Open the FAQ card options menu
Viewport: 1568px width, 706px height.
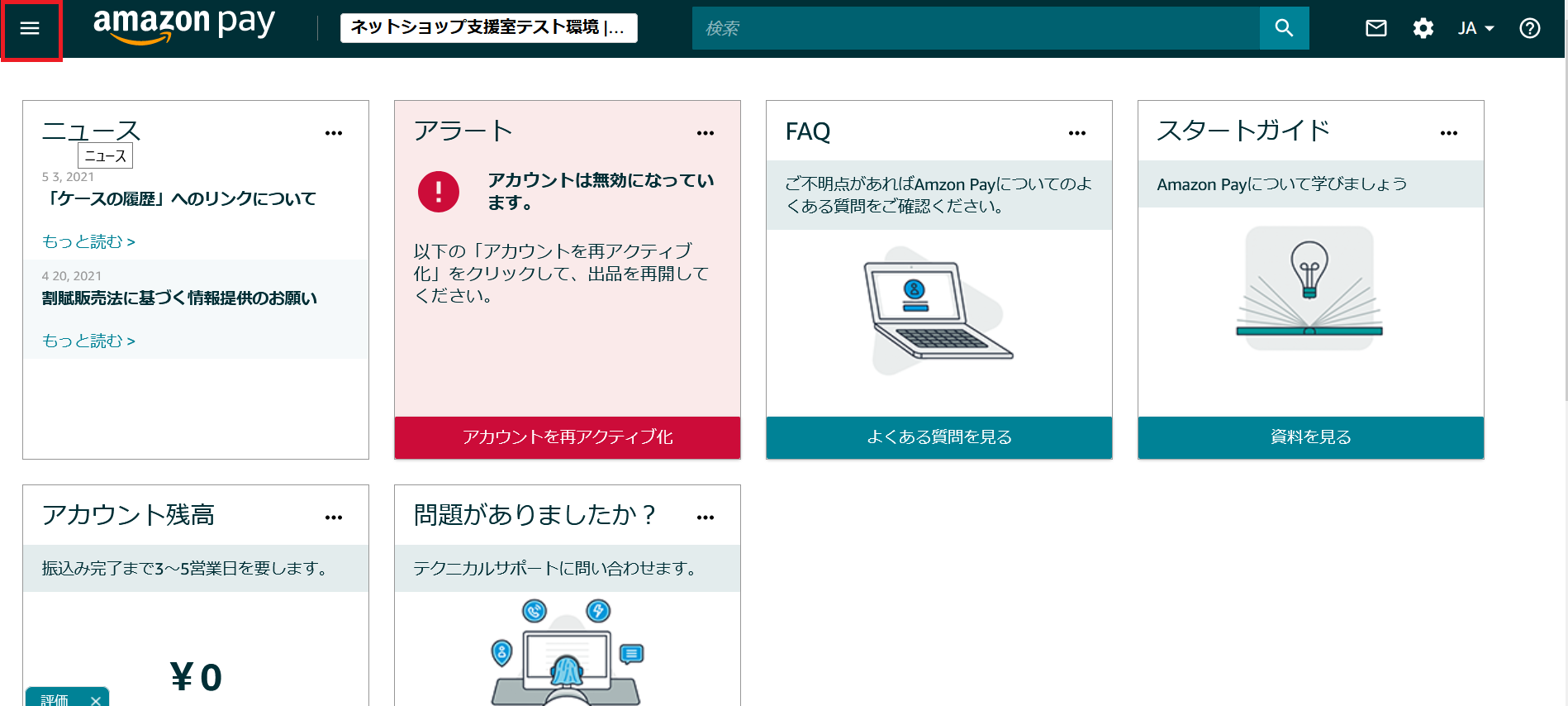click(x=1077, y=133)
